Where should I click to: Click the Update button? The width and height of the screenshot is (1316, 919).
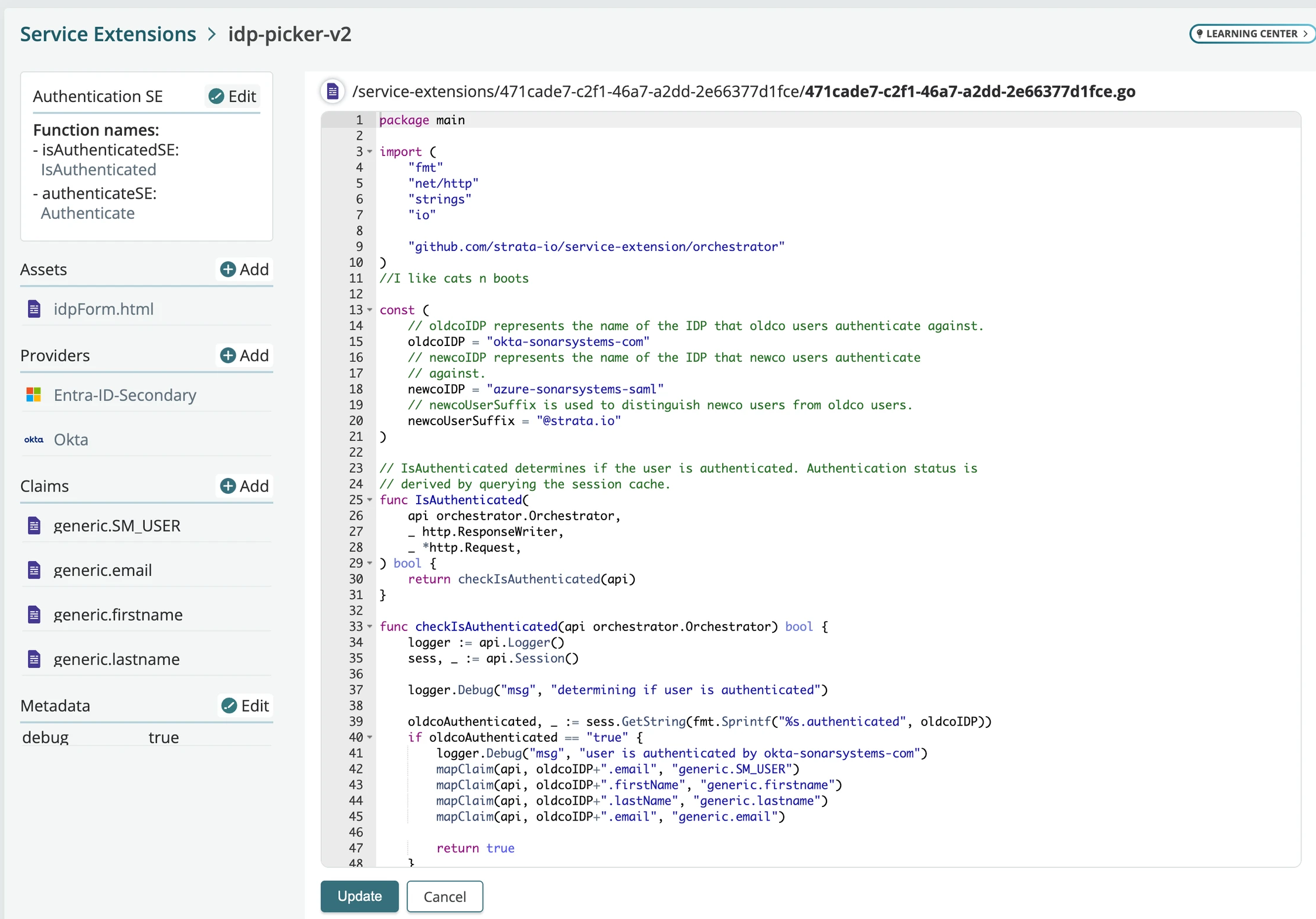point(359,896)
